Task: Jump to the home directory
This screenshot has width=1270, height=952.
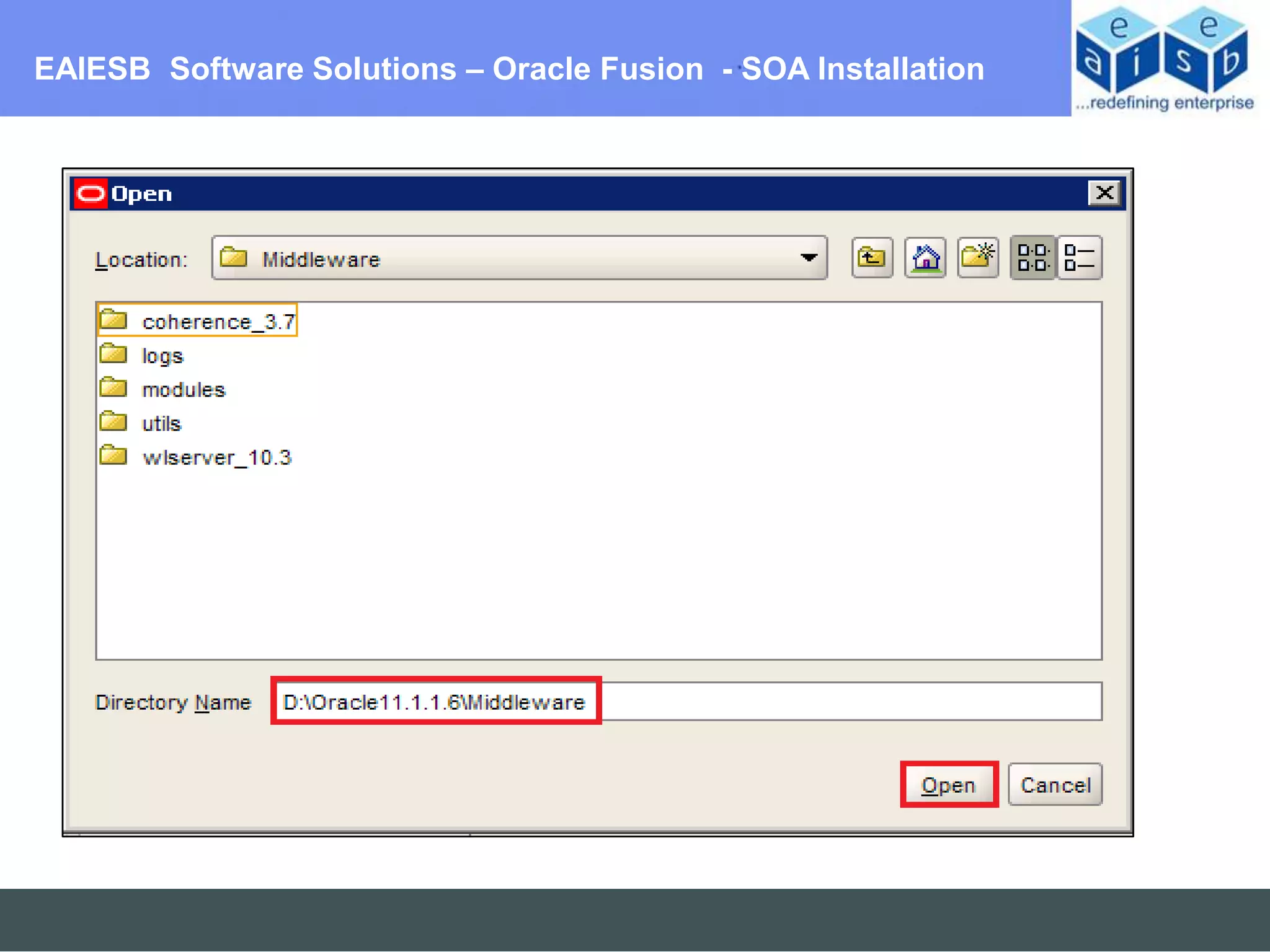Action: 925,257
